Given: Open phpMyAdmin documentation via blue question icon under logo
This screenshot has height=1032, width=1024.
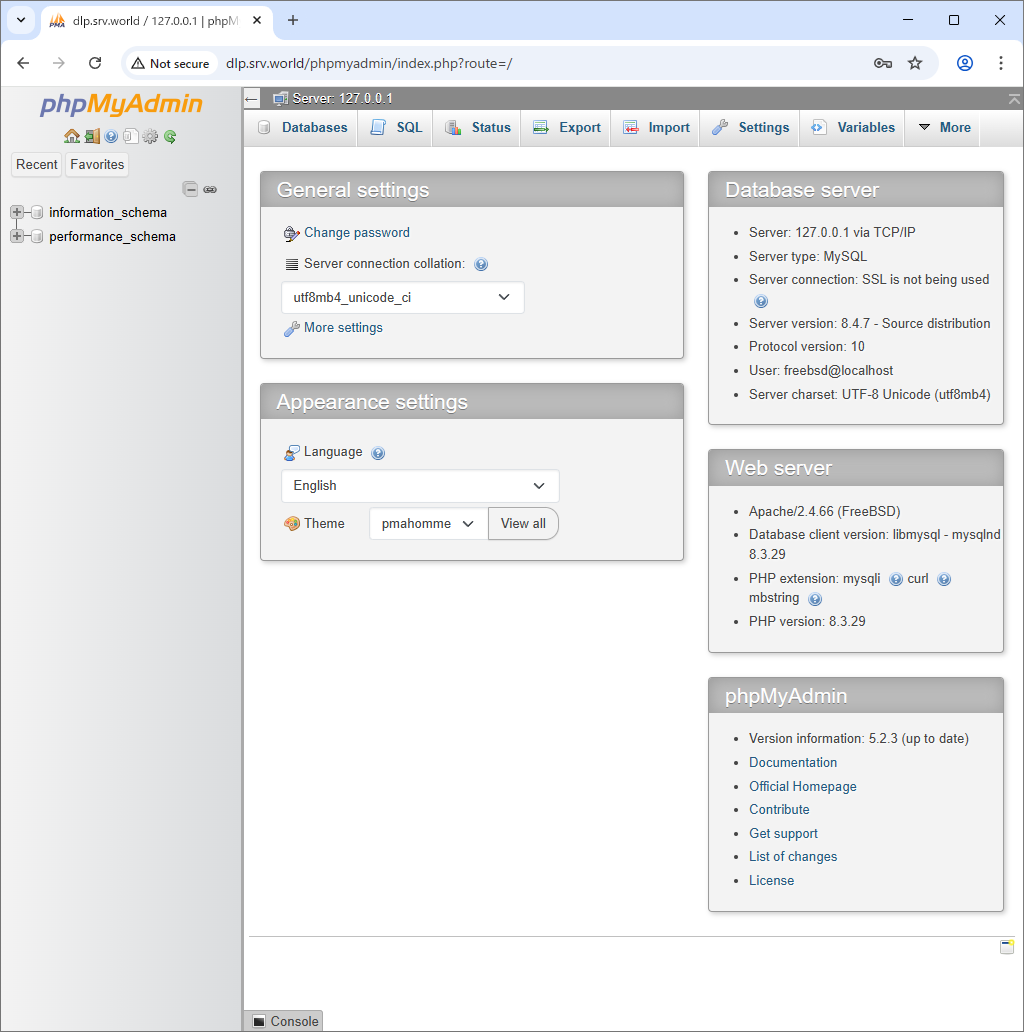Looking at the screenshot, I should [x=111, y=136].
